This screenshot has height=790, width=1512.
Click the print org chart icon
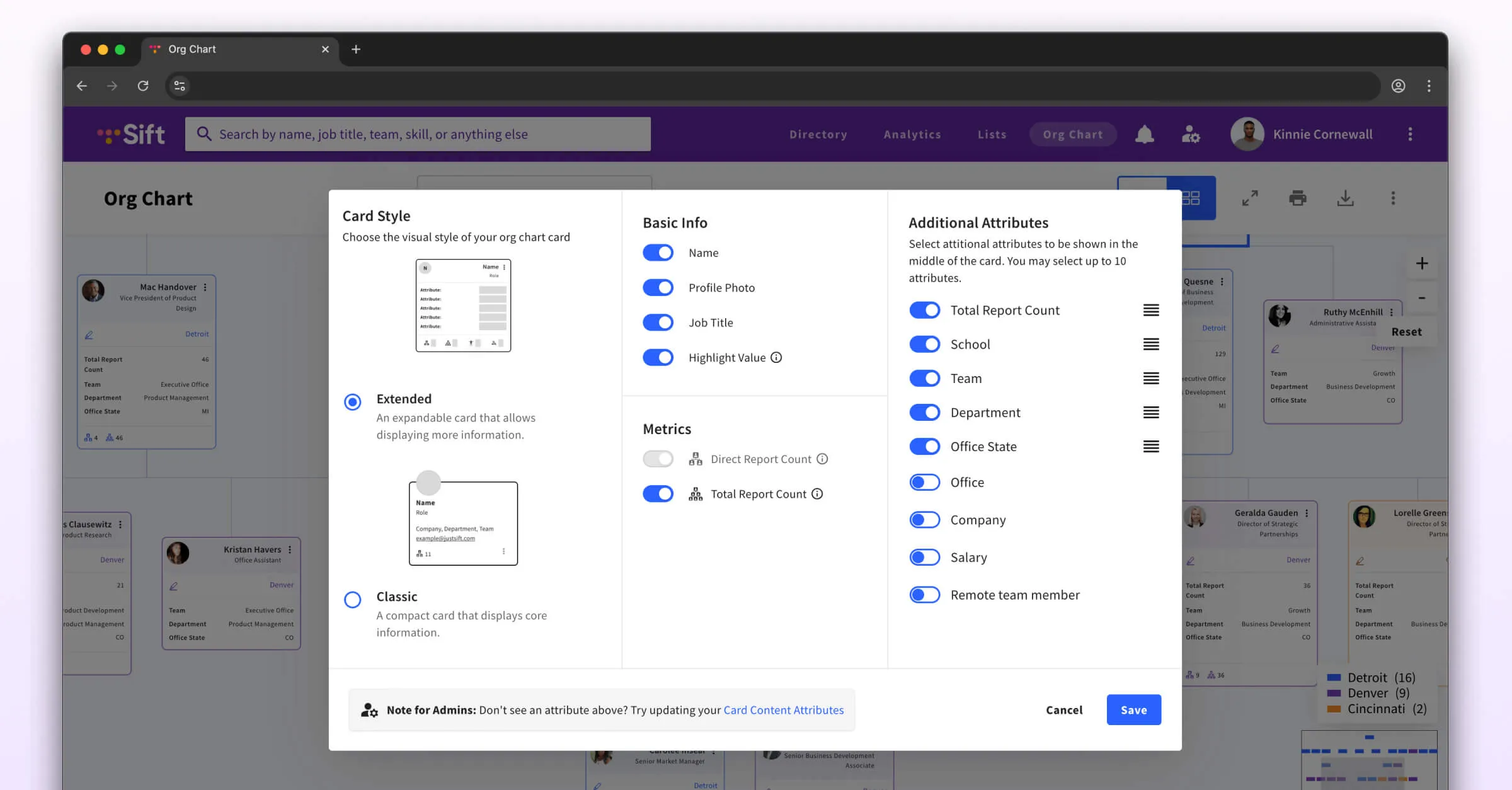pyautogui.click(x=1297, y=198)
